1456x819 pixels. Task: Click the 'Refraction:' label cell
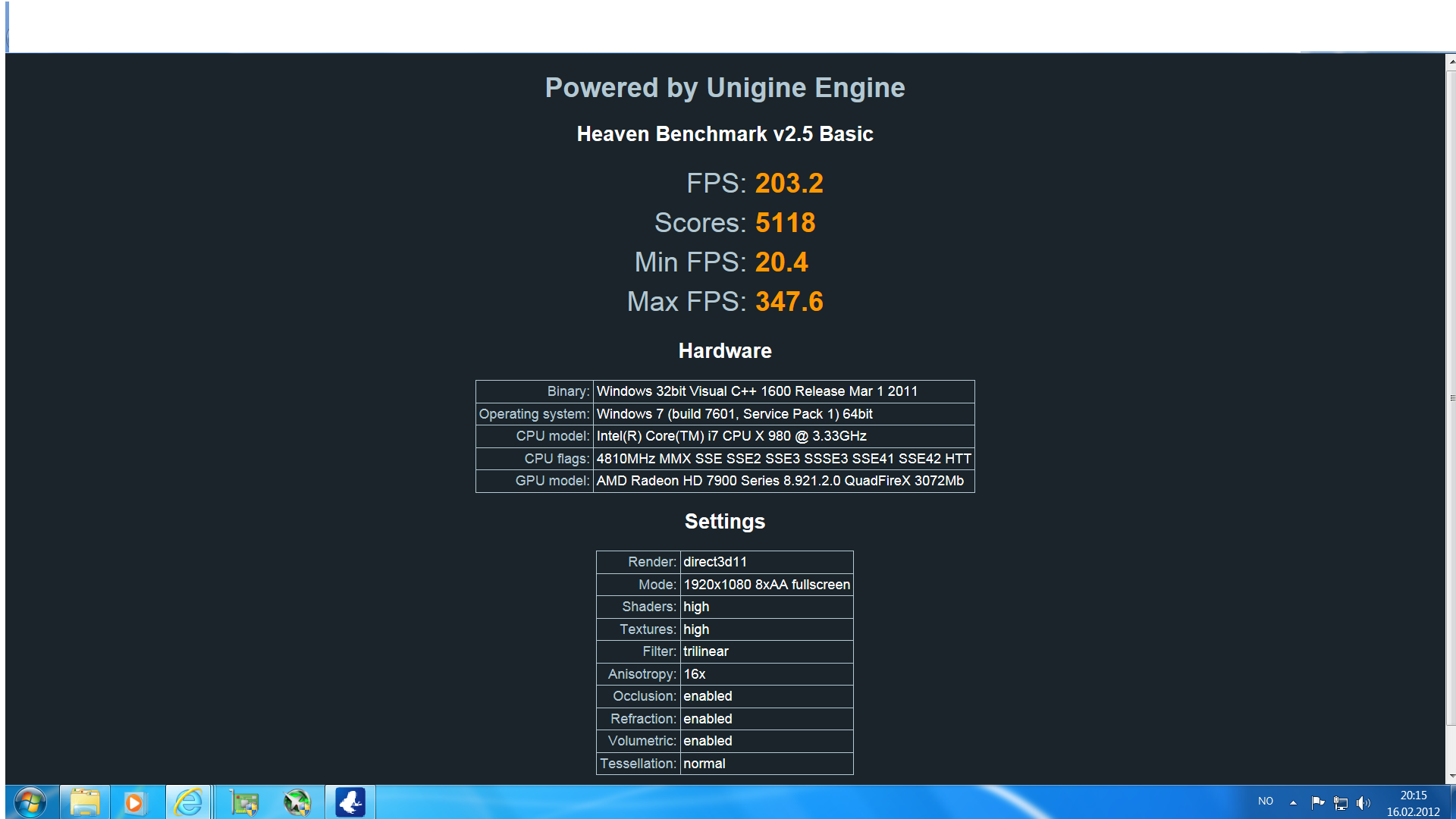[639, 719]
